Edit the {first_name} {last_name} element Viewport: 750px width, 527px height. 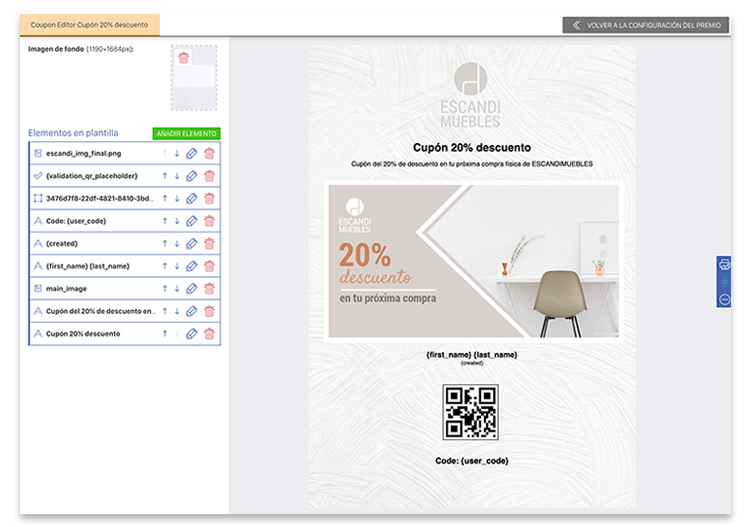pos(191,266)
